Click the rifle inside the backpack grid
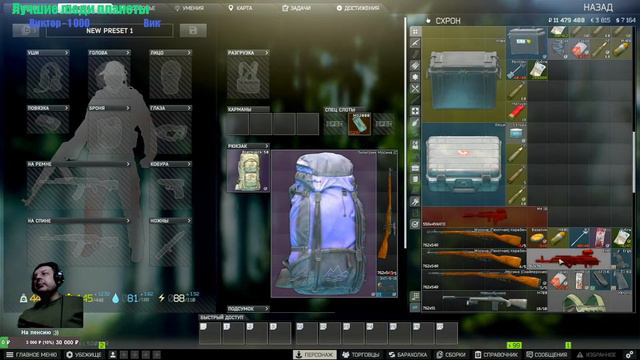 387,213
